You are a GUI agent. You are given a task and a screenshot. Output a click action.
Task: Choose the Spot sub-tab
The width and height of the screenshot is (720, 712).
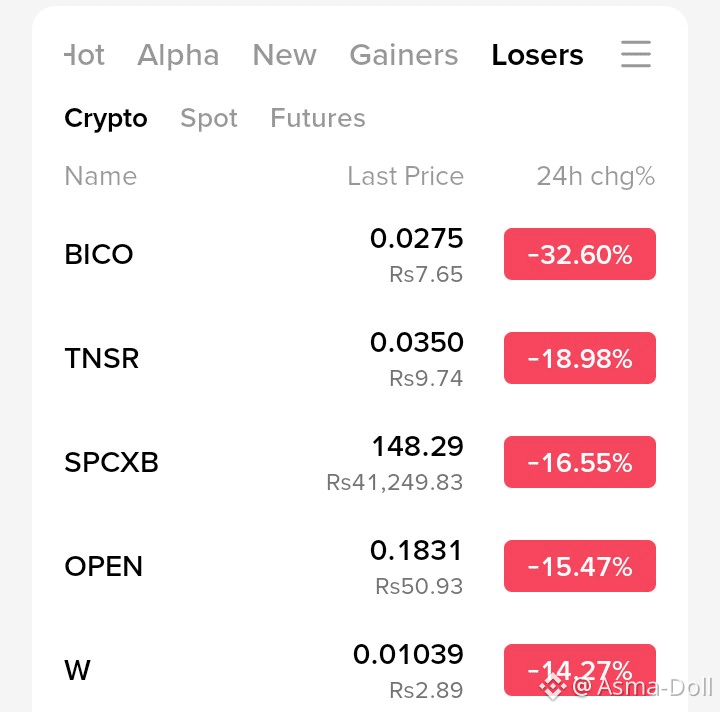(209, 118)
